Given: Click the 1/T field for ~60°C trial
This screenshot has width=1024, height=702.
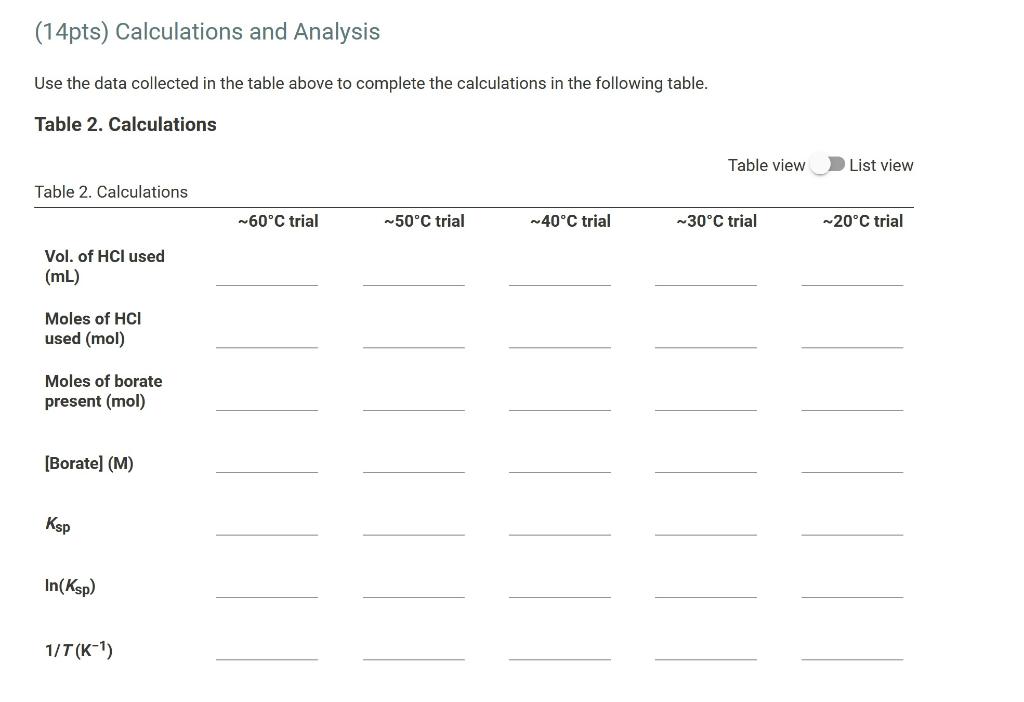Looking at the screenshot, I should [x=267, y=660].
